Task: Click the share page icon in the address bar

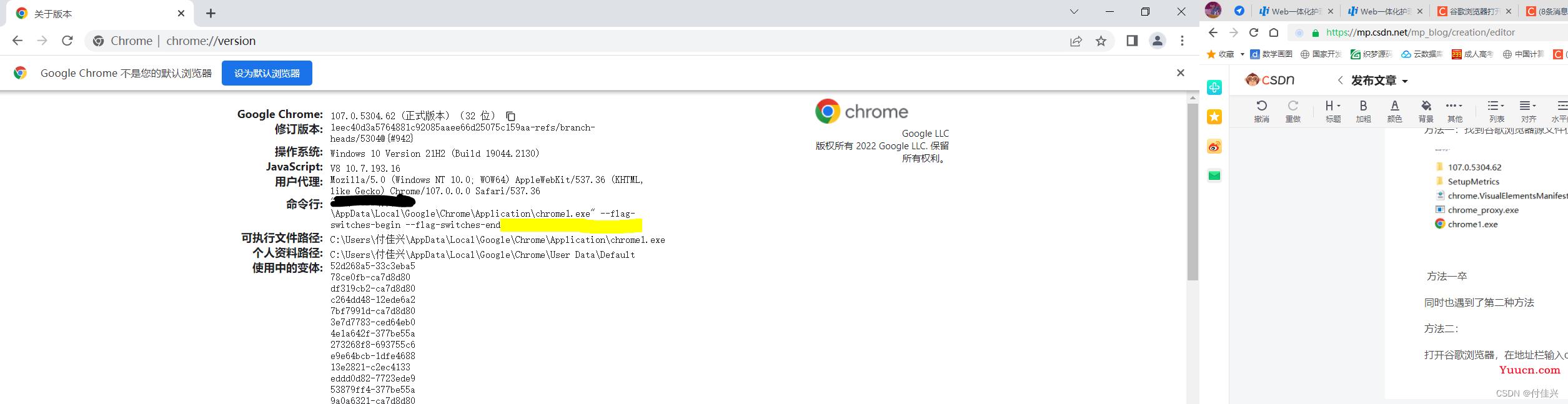Action: (x=1076, y=41)
